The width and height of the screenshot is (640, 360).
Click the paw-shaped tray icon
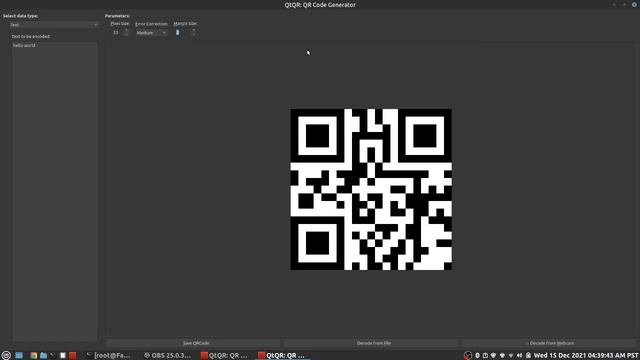click(x=502, y=356)
